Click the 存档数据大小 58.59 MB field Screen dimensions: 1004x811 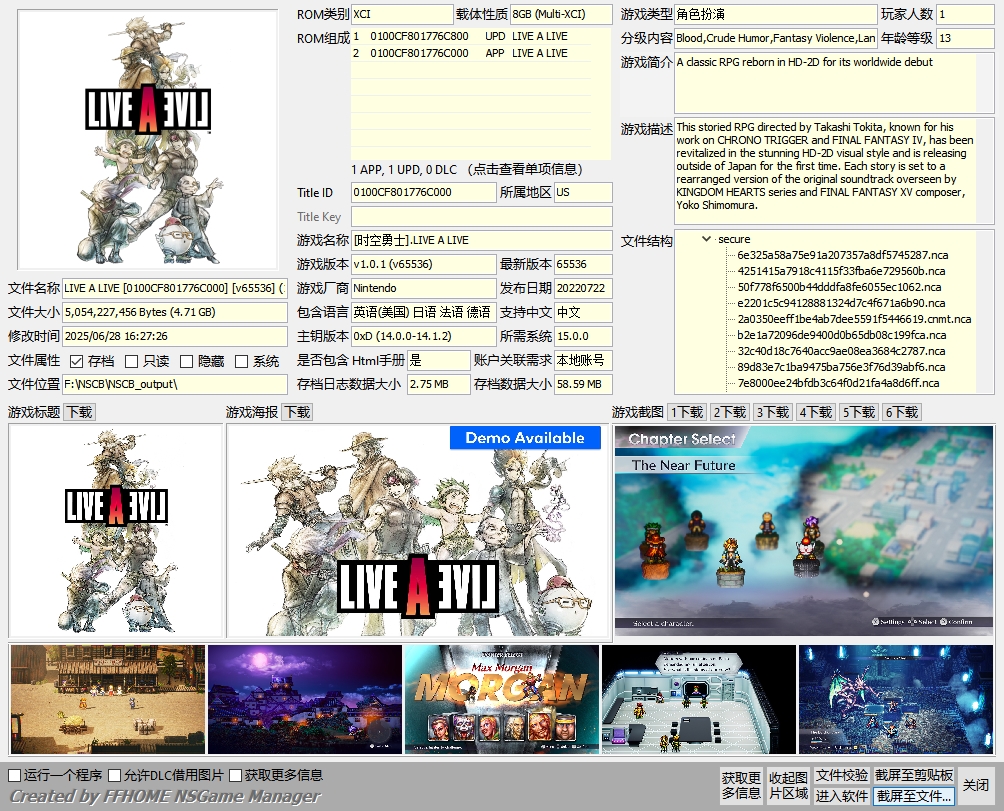tap(583, 385)
